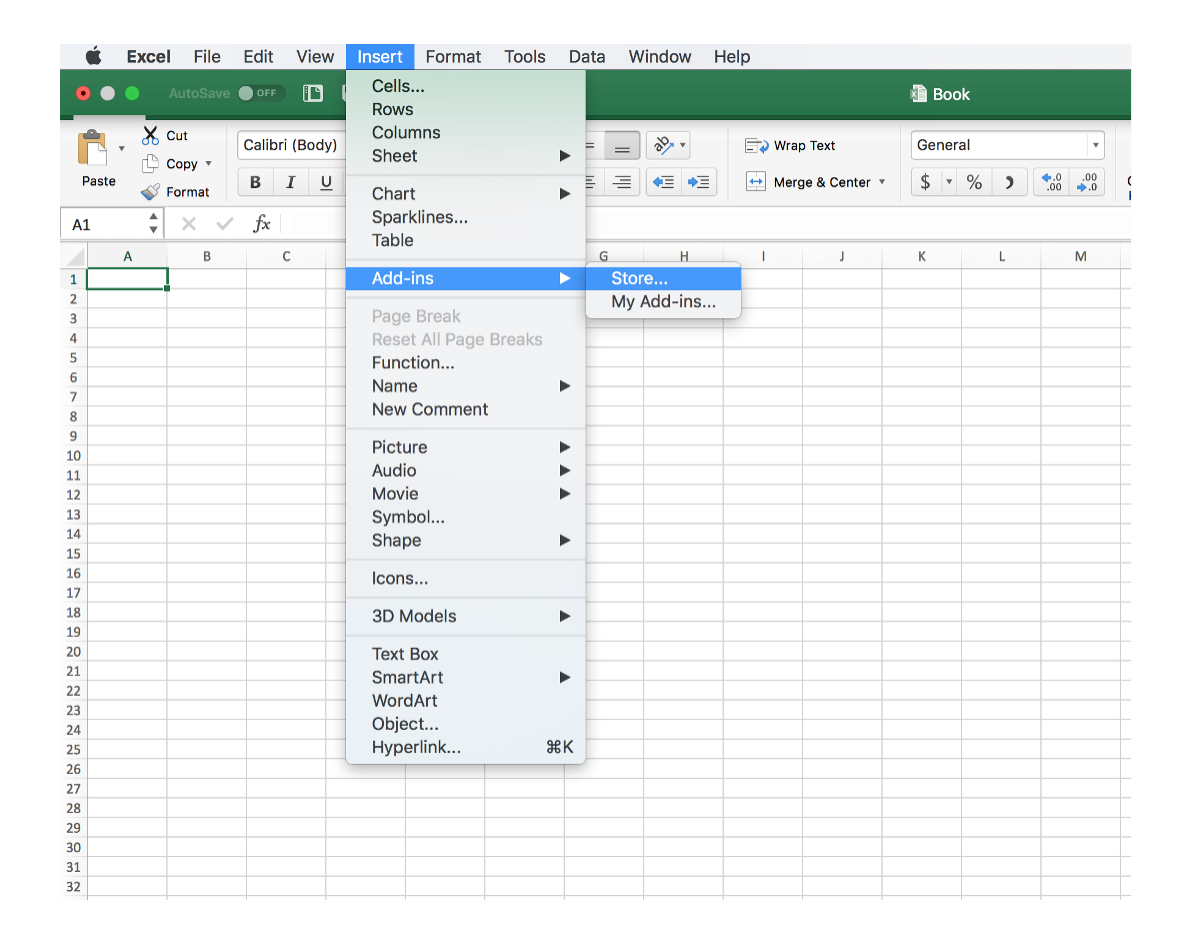
Task: Select My Add-ins... submenu item
Action: [x=663, y=302]
